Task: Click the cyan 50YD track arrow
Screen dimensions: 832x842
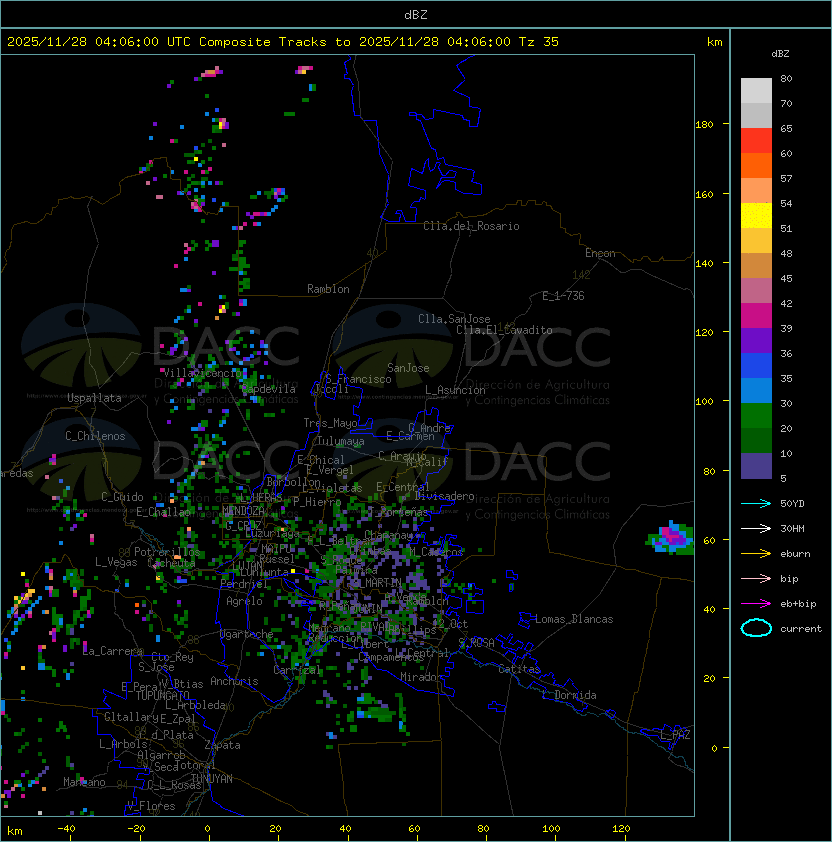Action: [756, 504]
